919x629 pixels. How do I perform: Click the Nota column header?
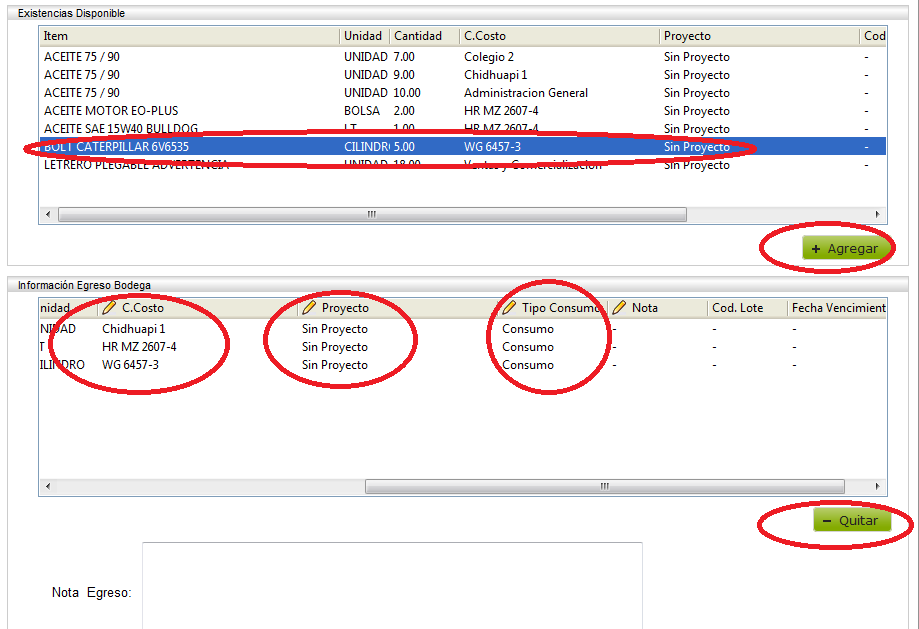point(657,308)
